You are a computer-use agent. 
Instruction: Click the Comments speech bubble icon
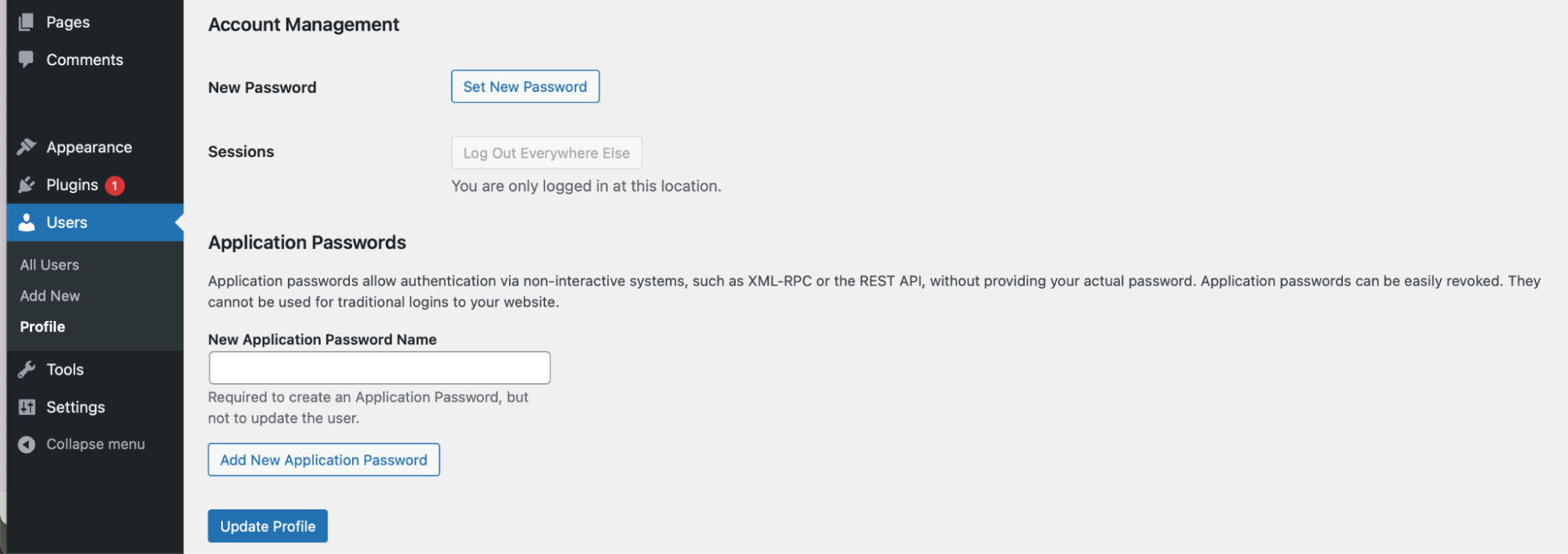click(26, 59)
